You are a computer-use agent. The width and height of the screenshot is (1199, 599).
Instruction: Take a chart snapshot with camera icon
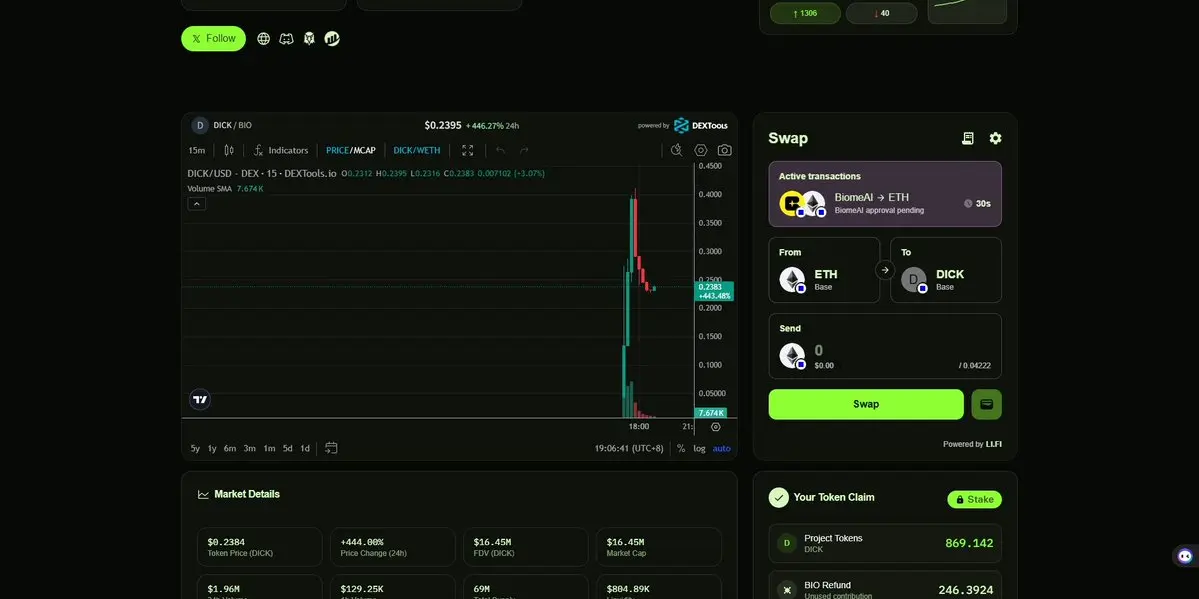coord(724,150)
